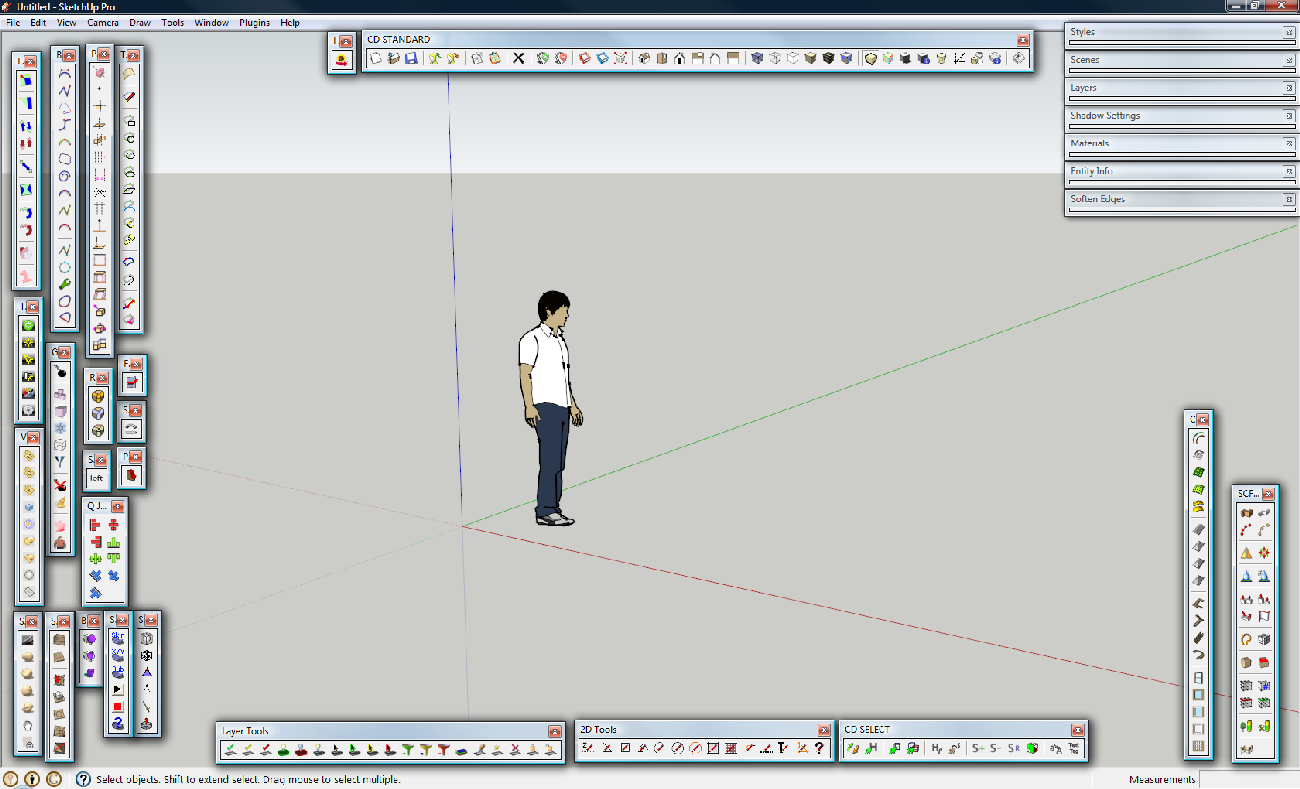Click the first circular icon in the status bar
1300x789 pixels.
click(x=11, y=779)
